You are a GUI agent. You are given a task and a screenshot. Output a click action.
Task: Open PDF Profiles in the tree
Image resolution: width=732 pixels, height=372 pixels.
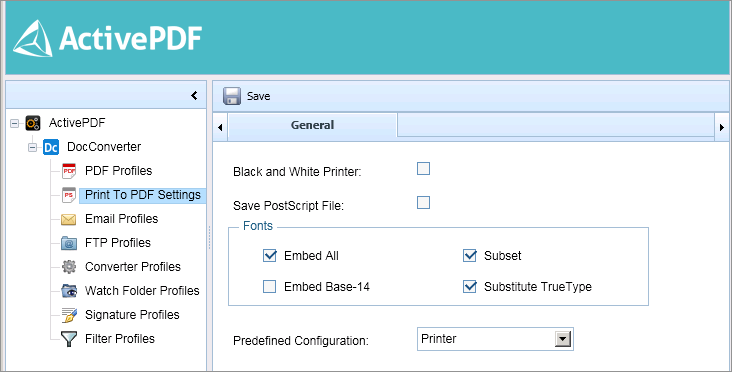tap(119, 171)
